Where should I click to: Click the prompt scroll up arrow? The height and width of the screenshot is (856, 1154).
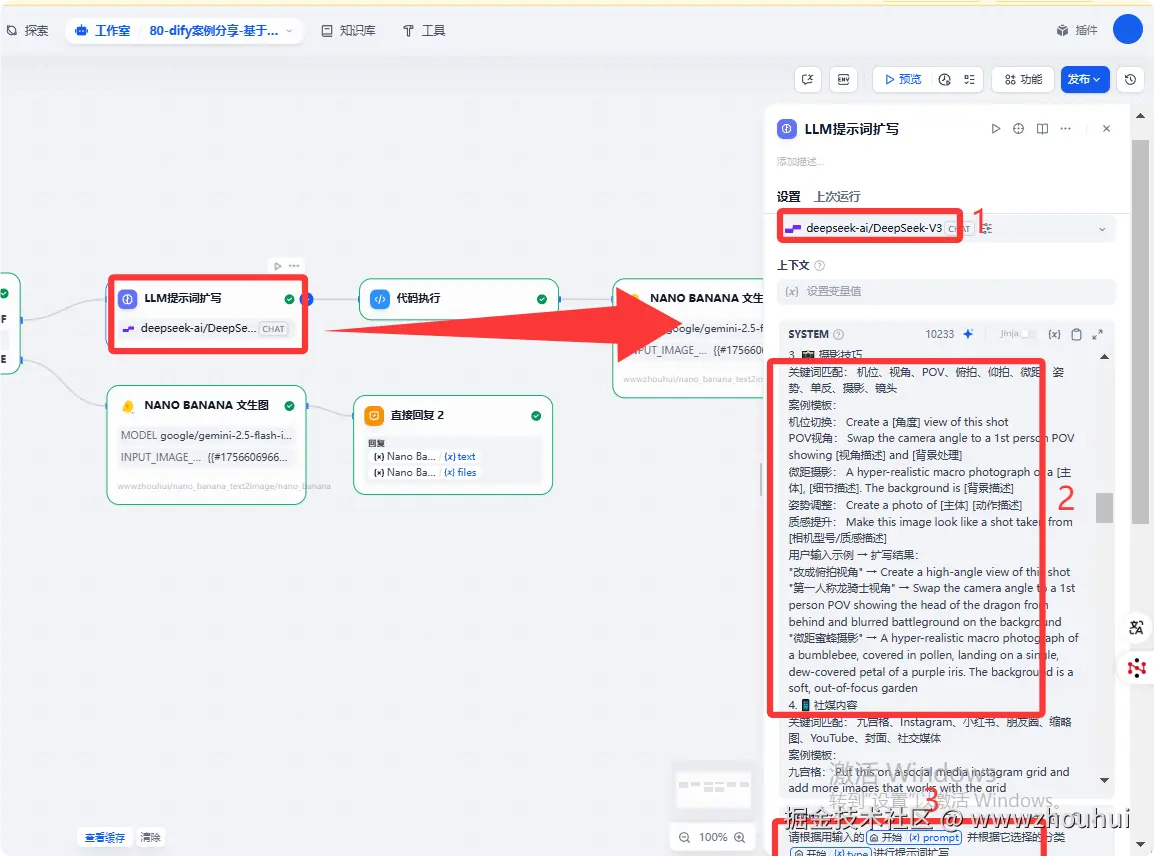pos(1104,357)
